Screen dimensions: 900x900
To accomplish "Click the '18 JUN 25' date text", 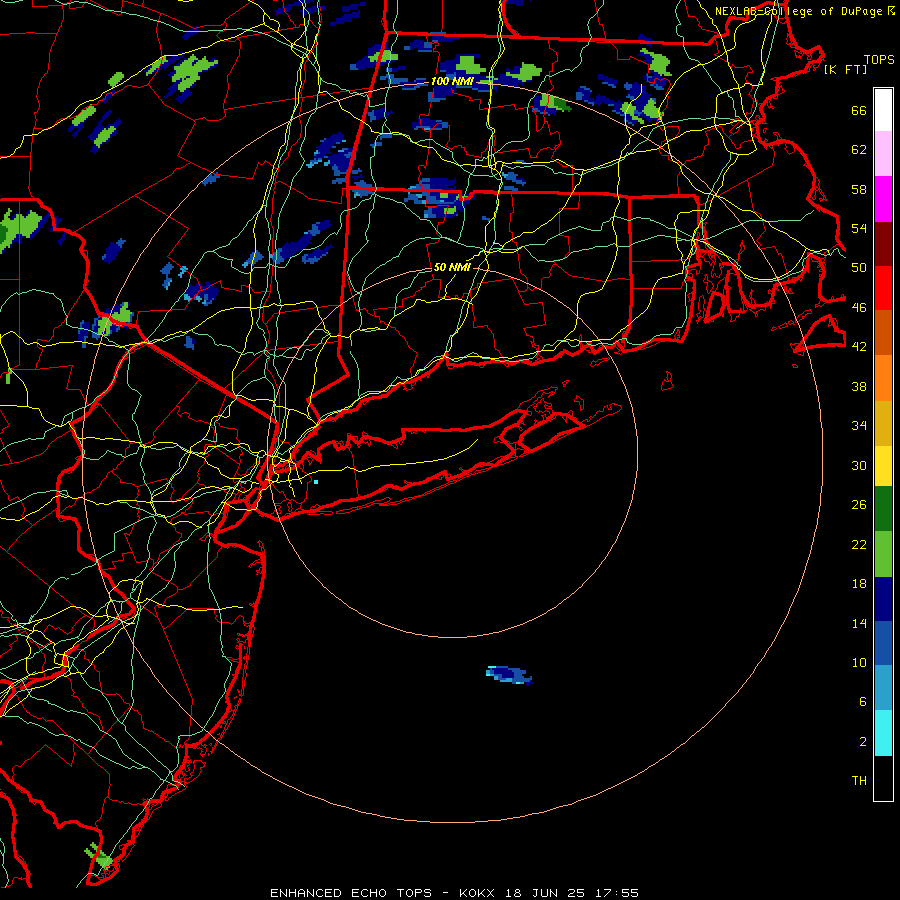I will (545, 893).
